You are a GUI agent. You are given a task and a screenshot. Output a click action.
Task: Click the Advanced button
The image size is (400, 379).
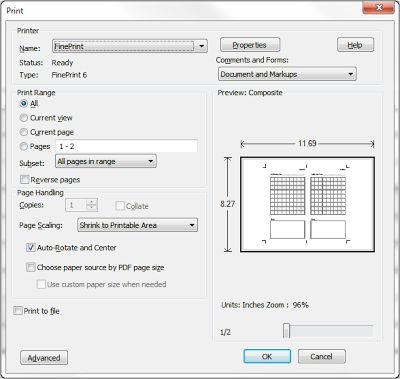pos(44,358)
